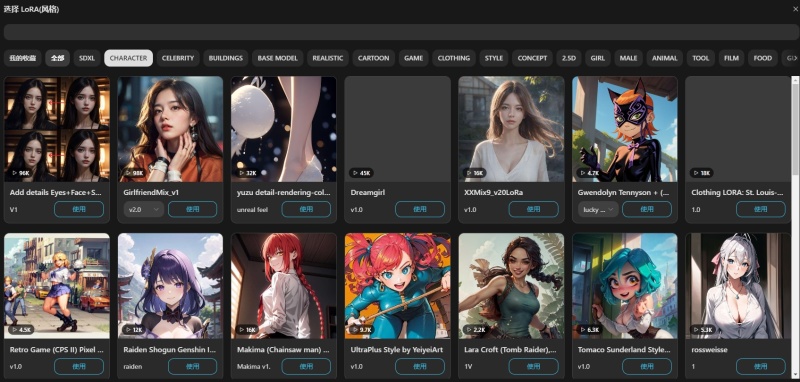Open Retro Game pixel art thumbnail
Image resolution: width=800 pixels, height=382 pixels.
[57, 286]
